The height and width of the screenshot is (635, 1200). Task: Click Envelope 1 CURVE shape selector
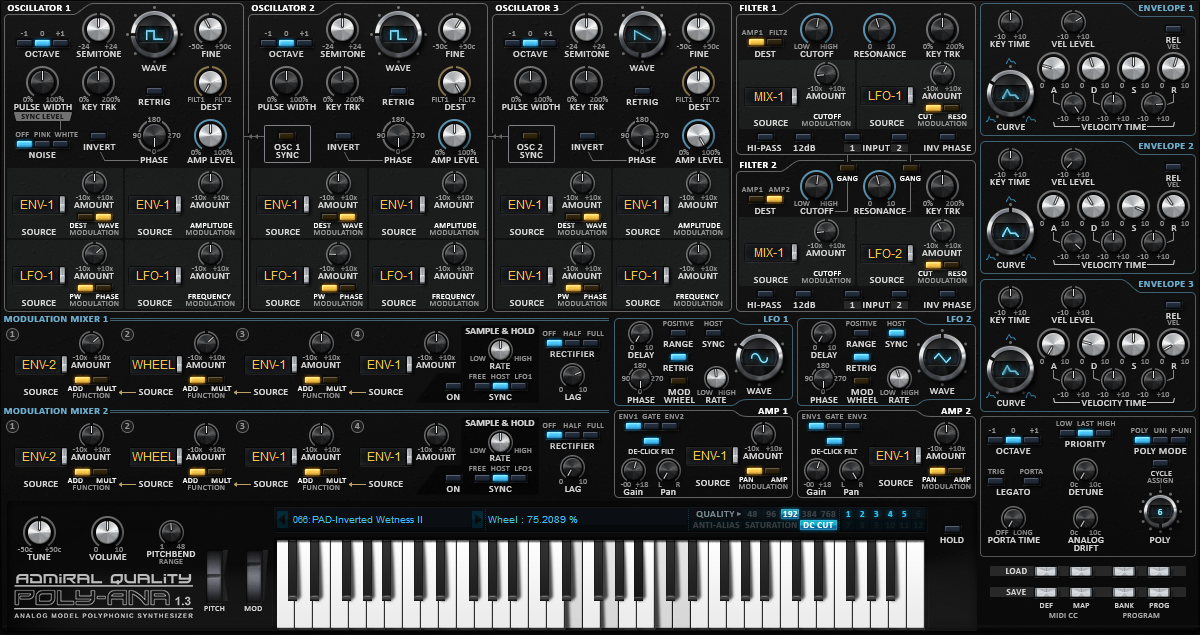[1010, 95]
